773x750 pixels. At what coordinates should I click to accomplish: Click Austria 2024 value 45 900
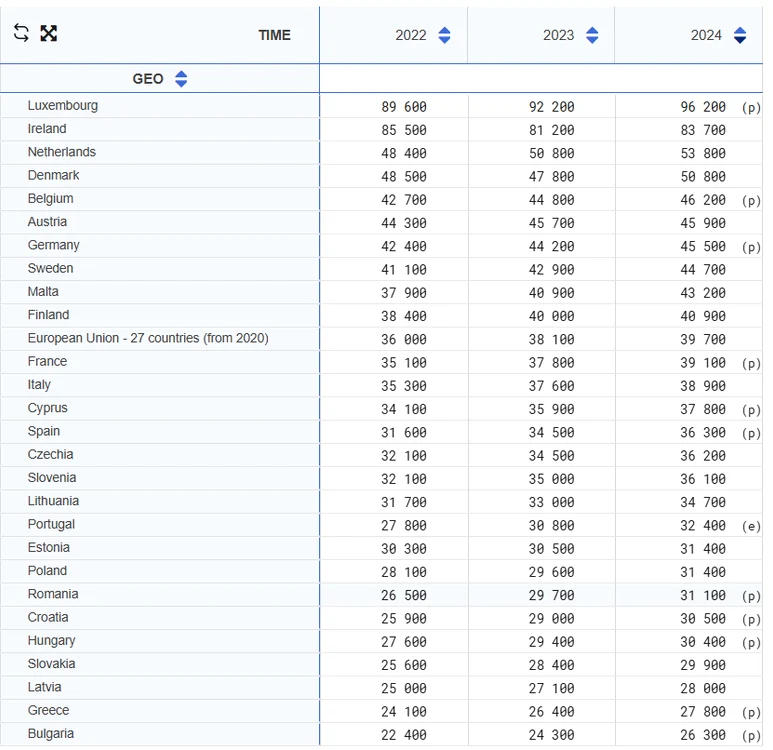coord(703,223)
